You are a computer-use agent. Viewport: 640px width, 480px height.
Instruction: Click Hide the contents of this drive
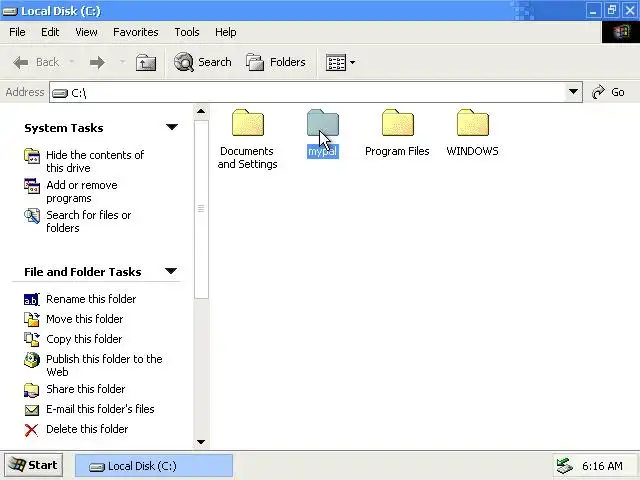click(x=95, y=161)
